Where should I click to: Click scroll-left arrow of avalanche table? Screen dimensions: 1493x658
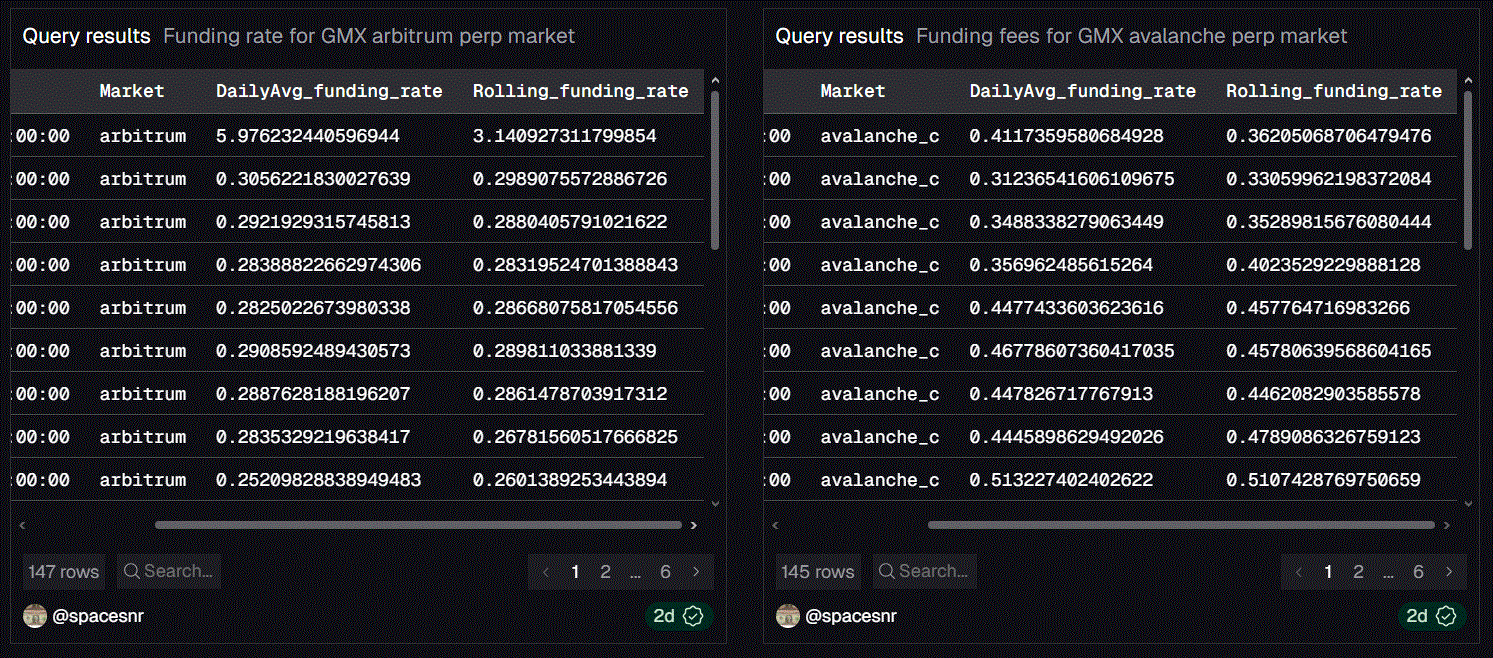(775, 525)
